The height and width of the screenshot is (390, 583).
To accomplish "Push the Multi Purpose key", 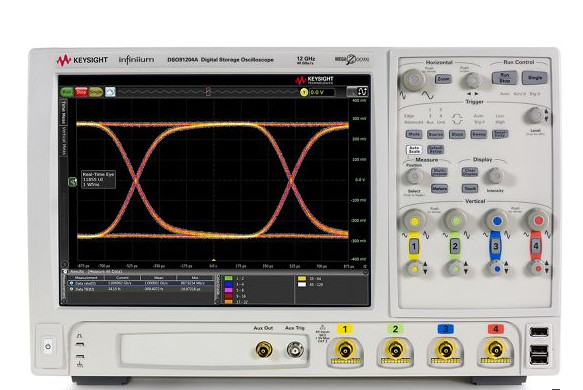I will coord(439,172).
